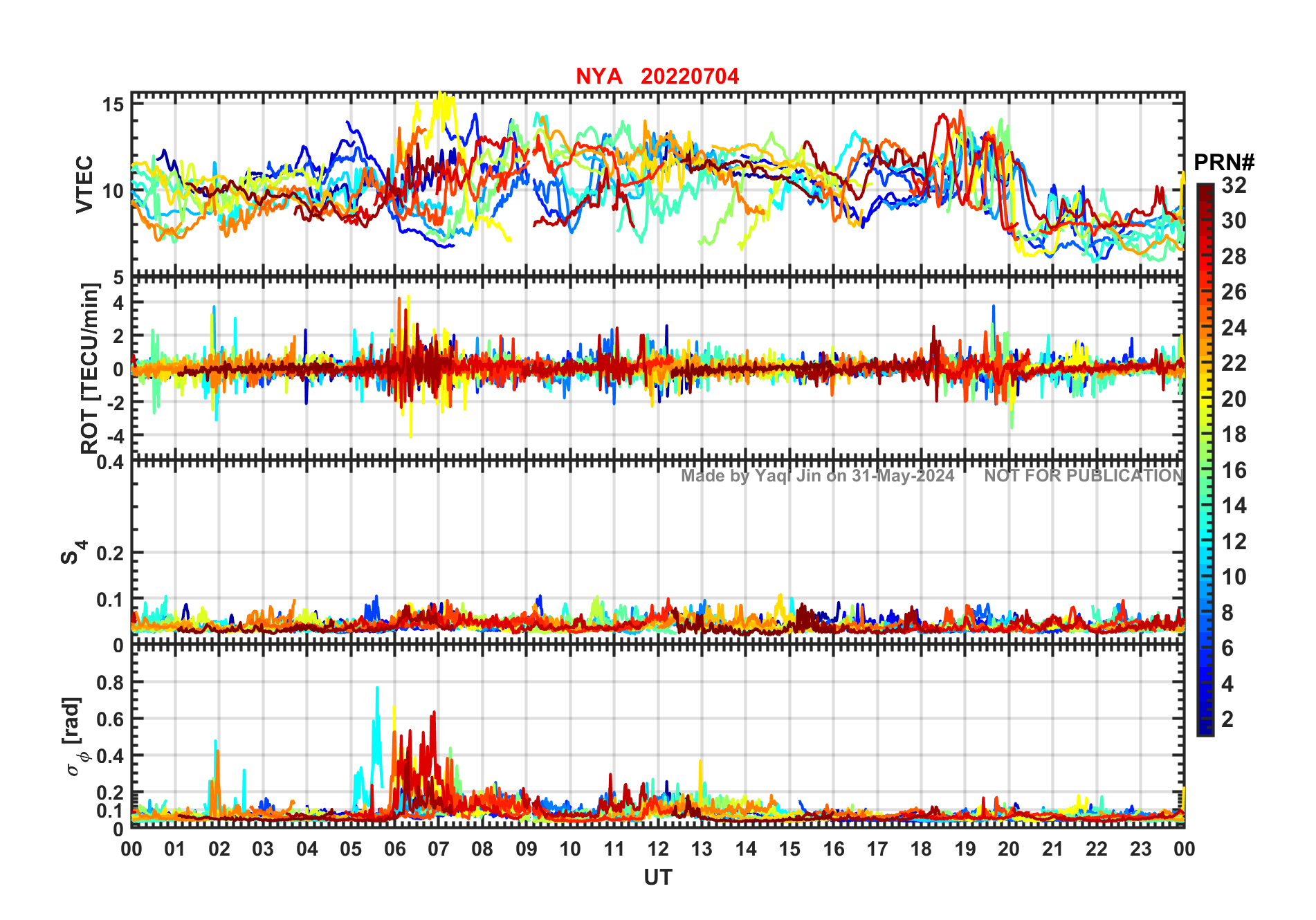Click colorbar tick label "12" beside the colorbar

click(x=1234, y=542)
